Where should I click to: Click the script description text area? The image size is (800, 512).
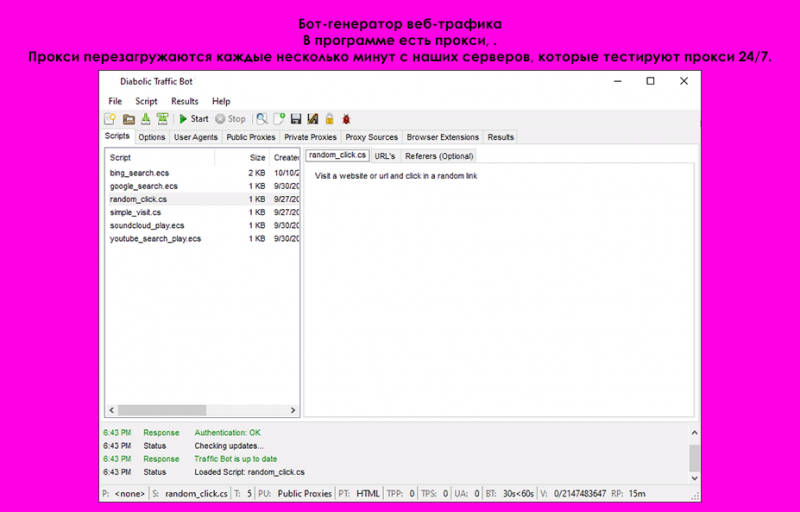point(498,291)
